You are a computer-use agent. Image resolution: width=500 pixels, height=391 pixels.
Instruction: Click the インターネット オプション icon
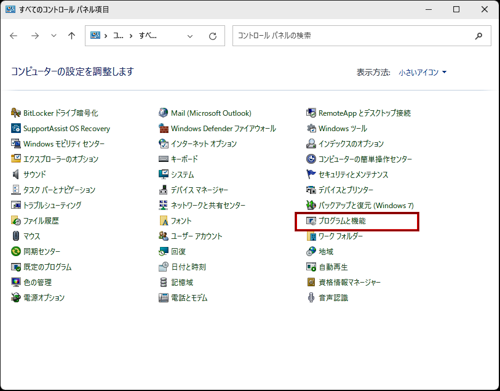pyautogui.click(x=163, y=144)
